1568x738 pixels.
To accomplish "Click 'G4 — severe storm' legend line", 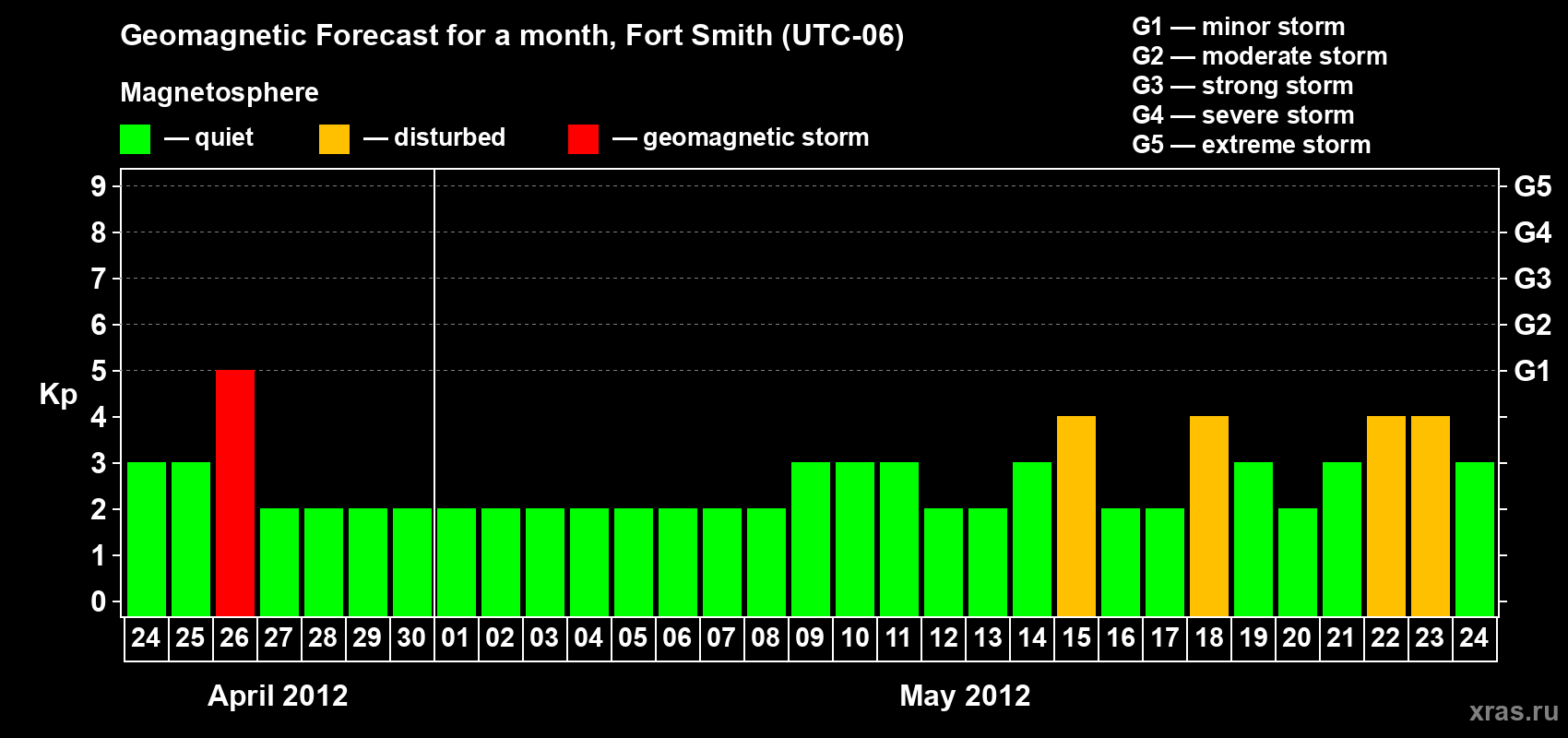I will tap(1243, 115).
